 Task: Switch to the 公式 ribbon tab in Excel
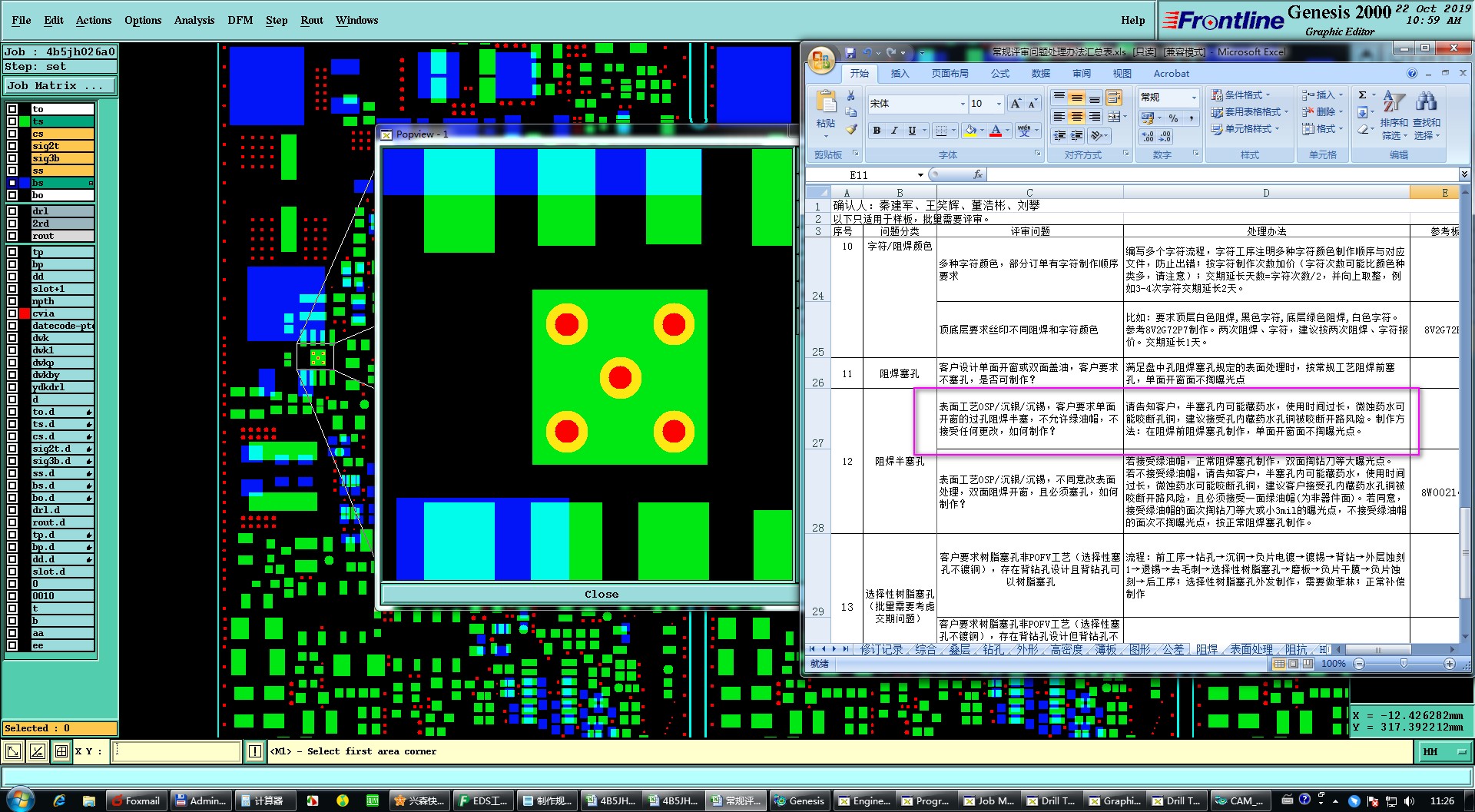1000,74
